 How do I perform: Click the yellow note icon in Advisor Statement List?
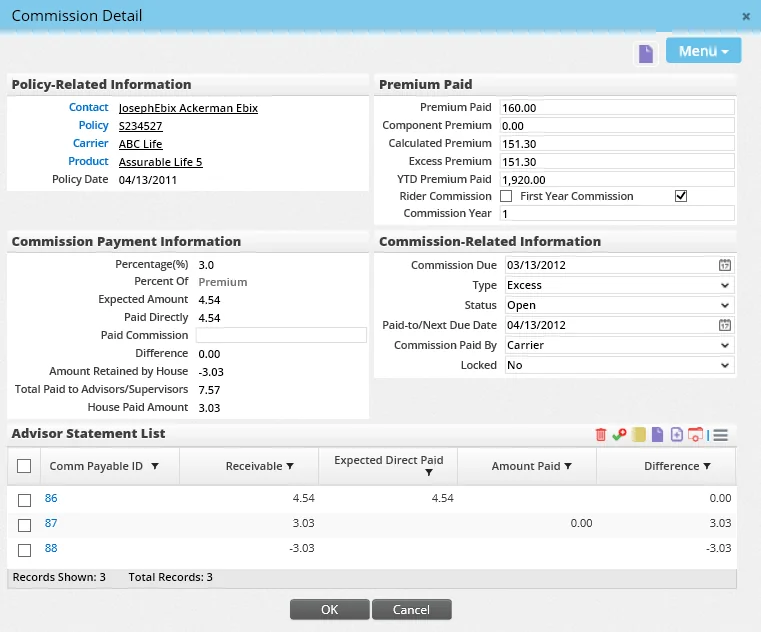coord(639,435)
